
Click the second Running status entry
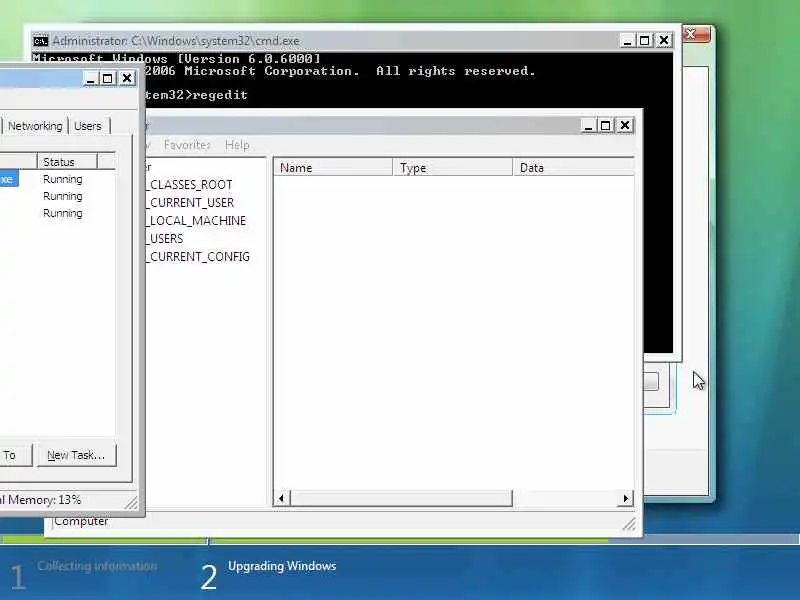63,196
